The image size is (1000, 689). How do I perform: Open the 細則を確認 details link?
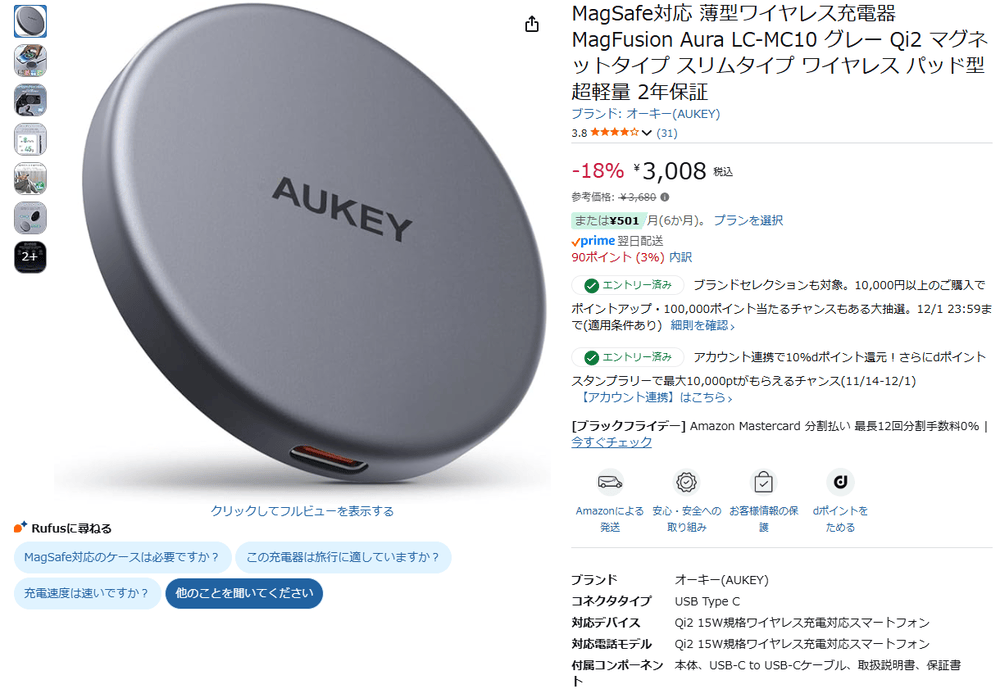(x=702, y=325)
